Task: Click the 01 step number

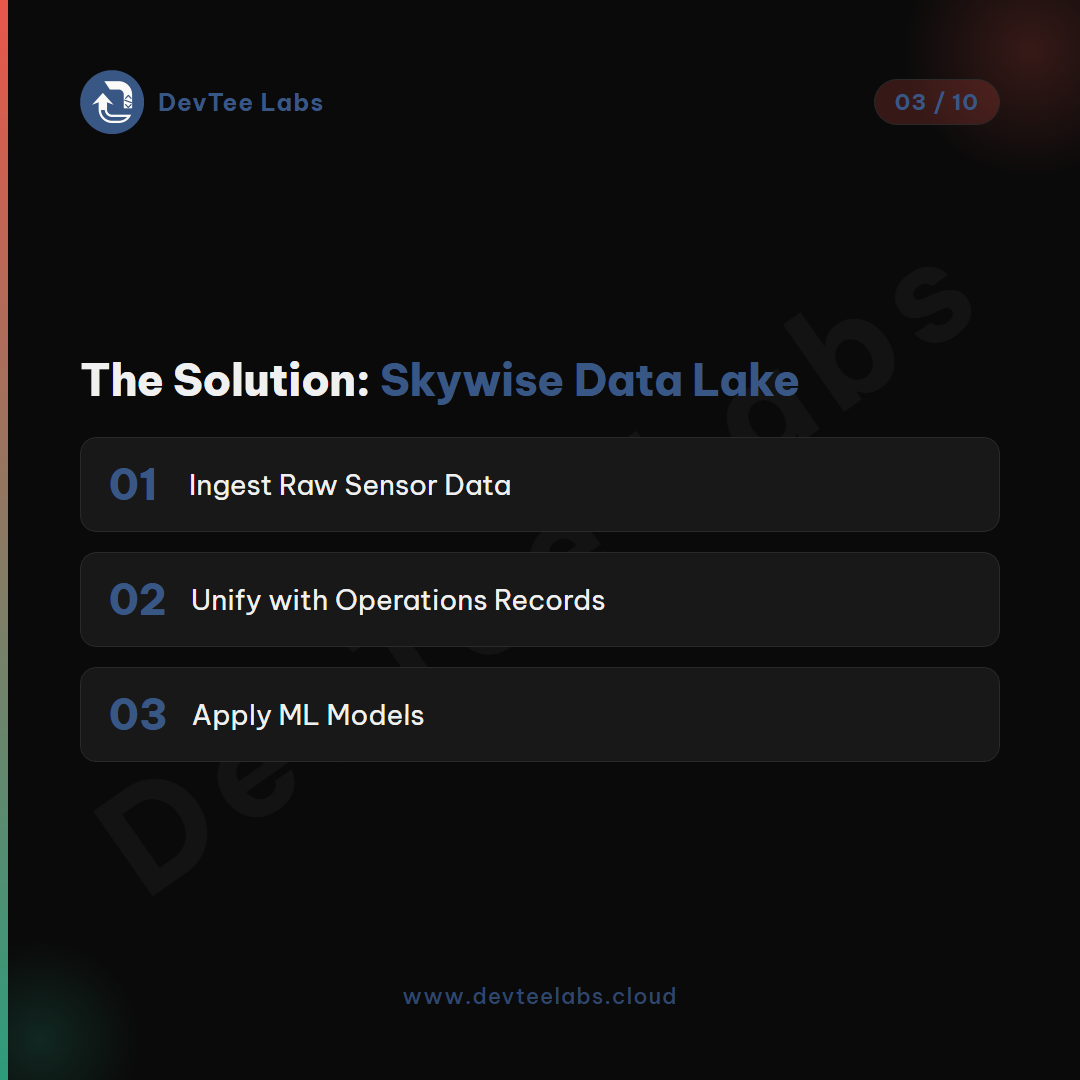Action: 133,484
